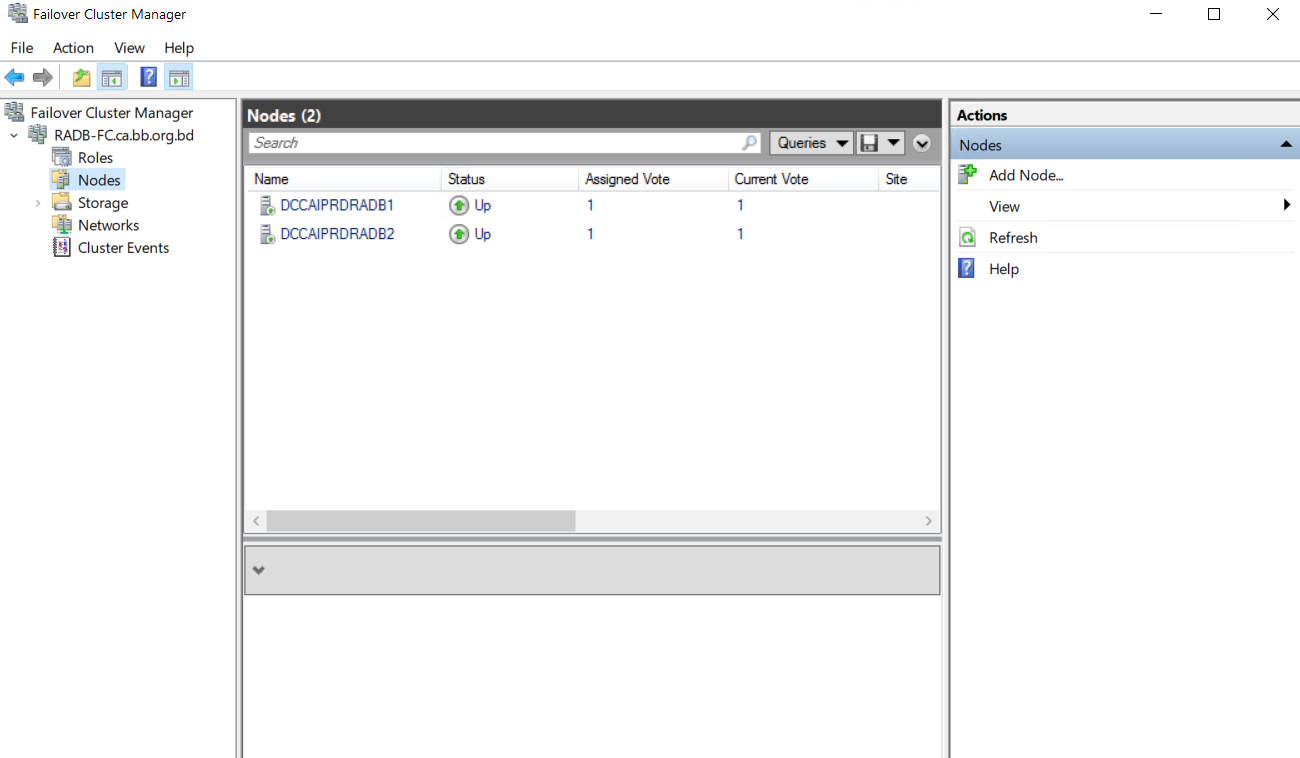1300x758 pixels.
Task: Click the scrollbar right arrow in nodes list
Action: coord(928,521)
